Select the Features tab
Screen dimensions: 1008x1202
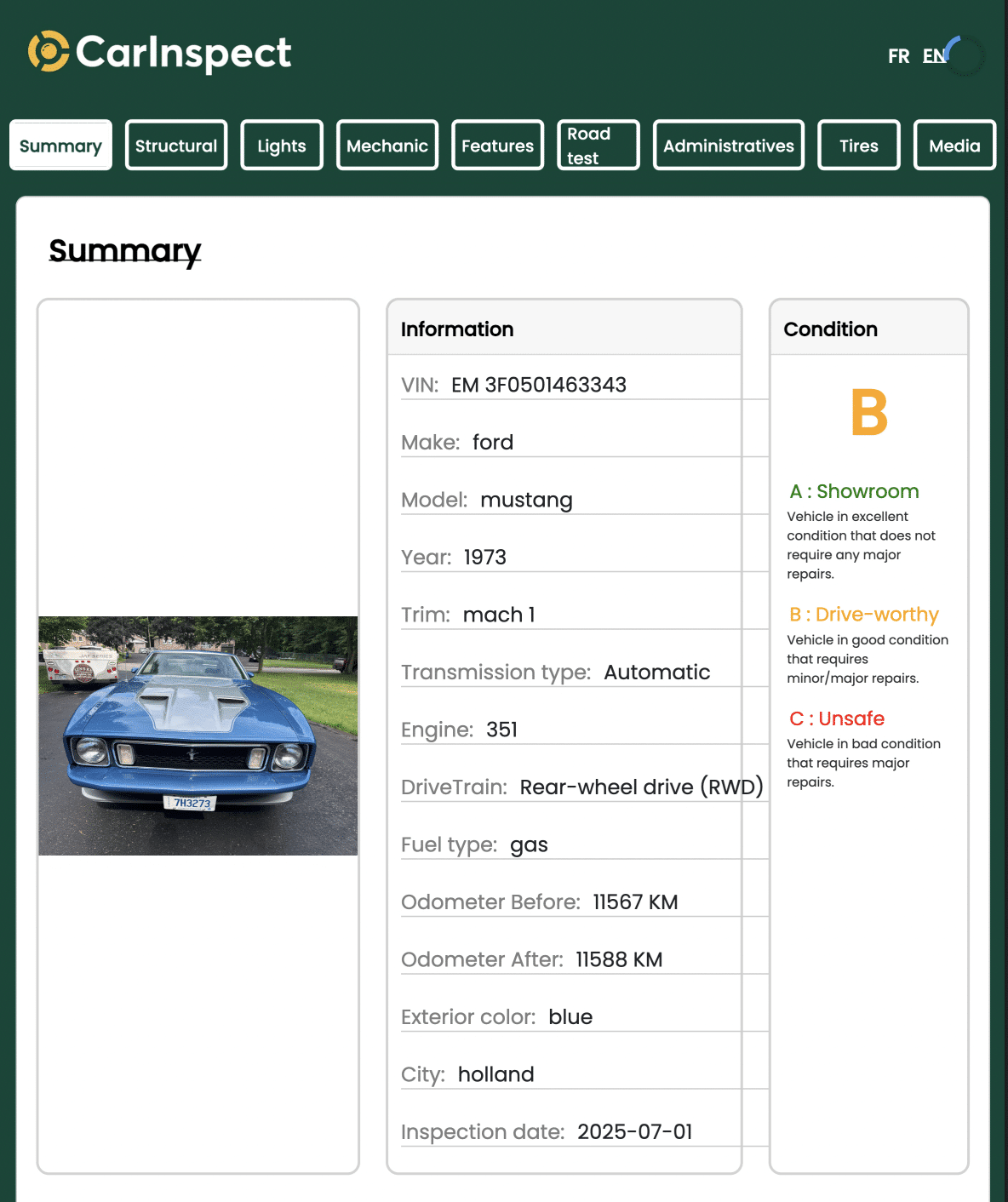point(497,146)
